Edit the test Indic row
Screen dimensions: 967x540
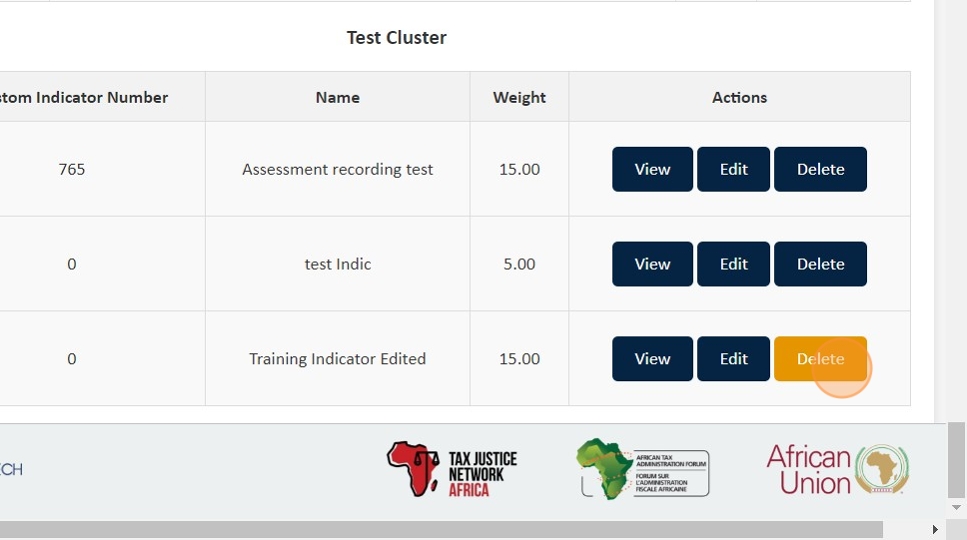[x=733, y=264]
